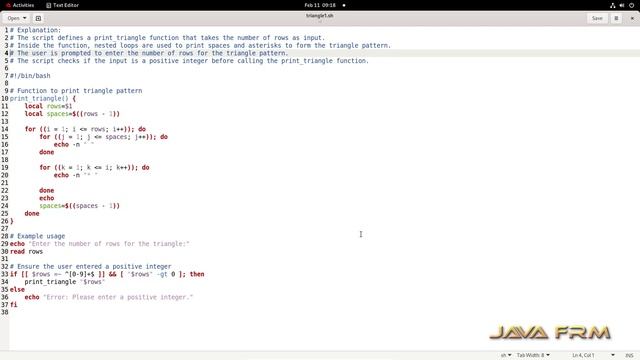The width and height of the screenshot is (640, 360).
Task: Click the '# Function to print triangle pattern' comment
Action: pos(76,91)
